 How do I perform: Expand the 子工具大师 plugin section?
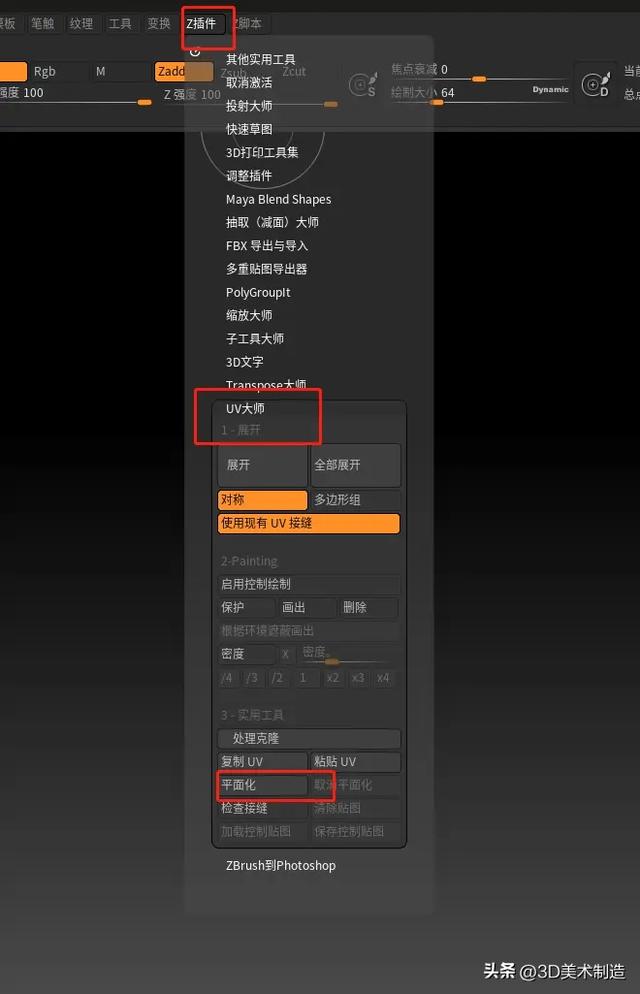(x=255, y=339)
